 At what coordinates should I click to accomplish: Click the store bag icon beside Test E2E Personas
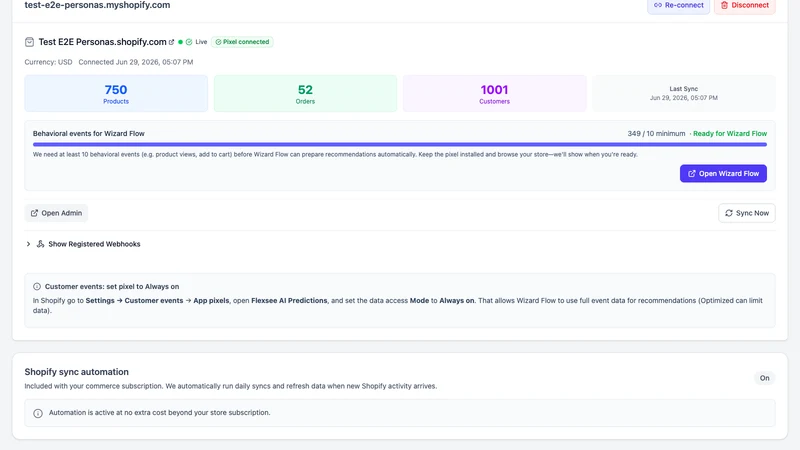[30, 42]
